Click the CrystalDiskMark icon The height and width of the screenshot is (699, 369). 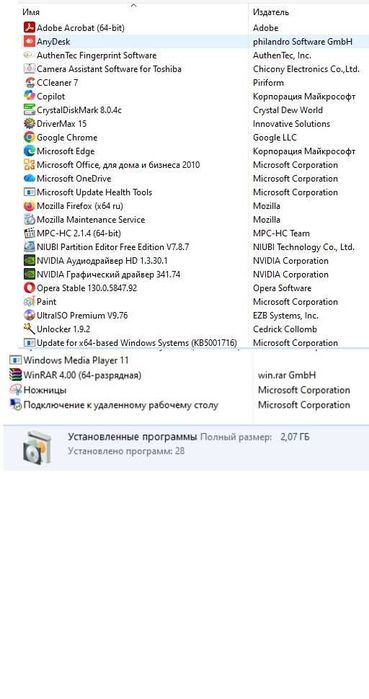(x=29, y=110)
